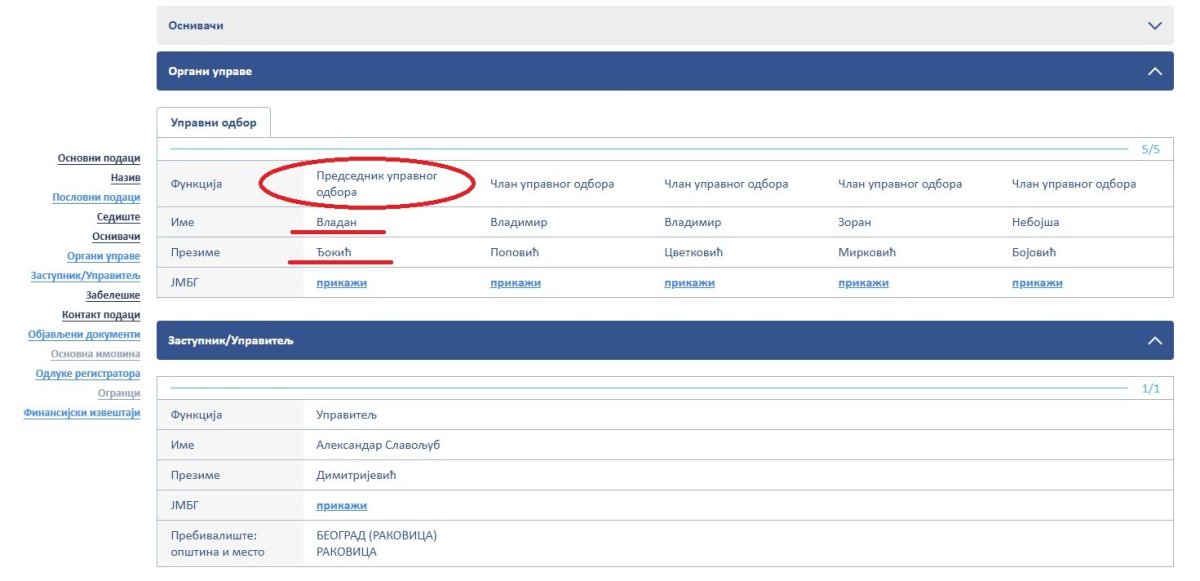Open Назив in the side navigation

tap(125, 178)
